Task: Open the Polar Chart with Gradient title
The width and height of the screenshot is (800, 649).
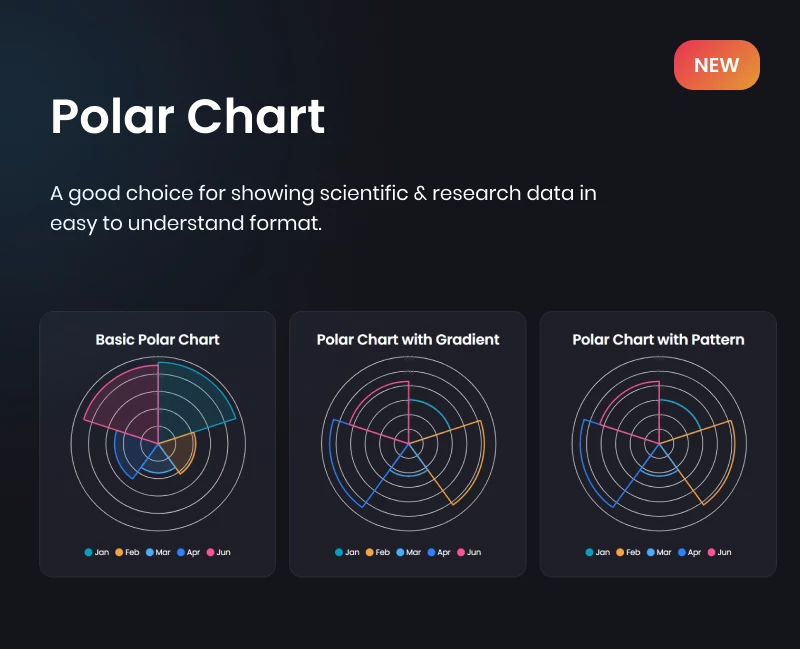Action: click(408, 339)
